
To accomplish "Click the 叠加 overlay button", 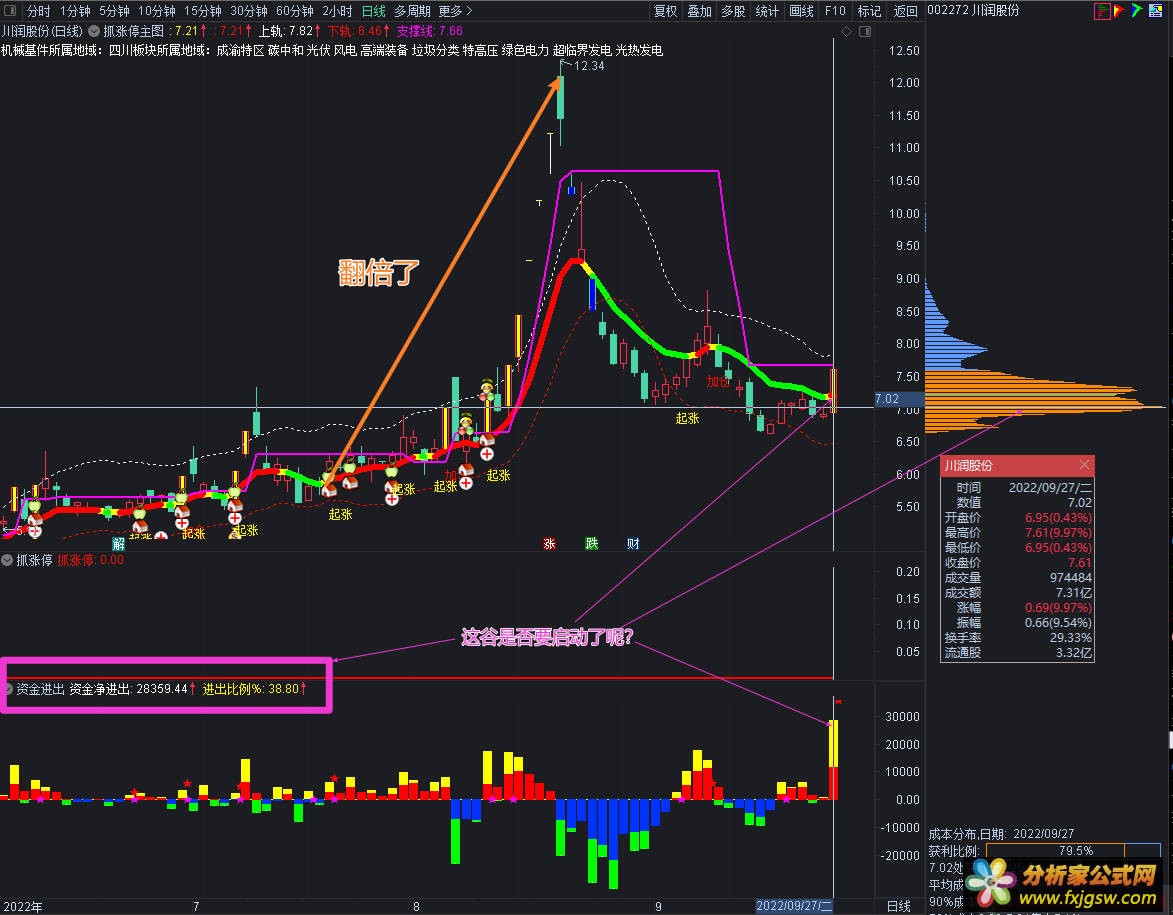I will click(x=699, y=11).
